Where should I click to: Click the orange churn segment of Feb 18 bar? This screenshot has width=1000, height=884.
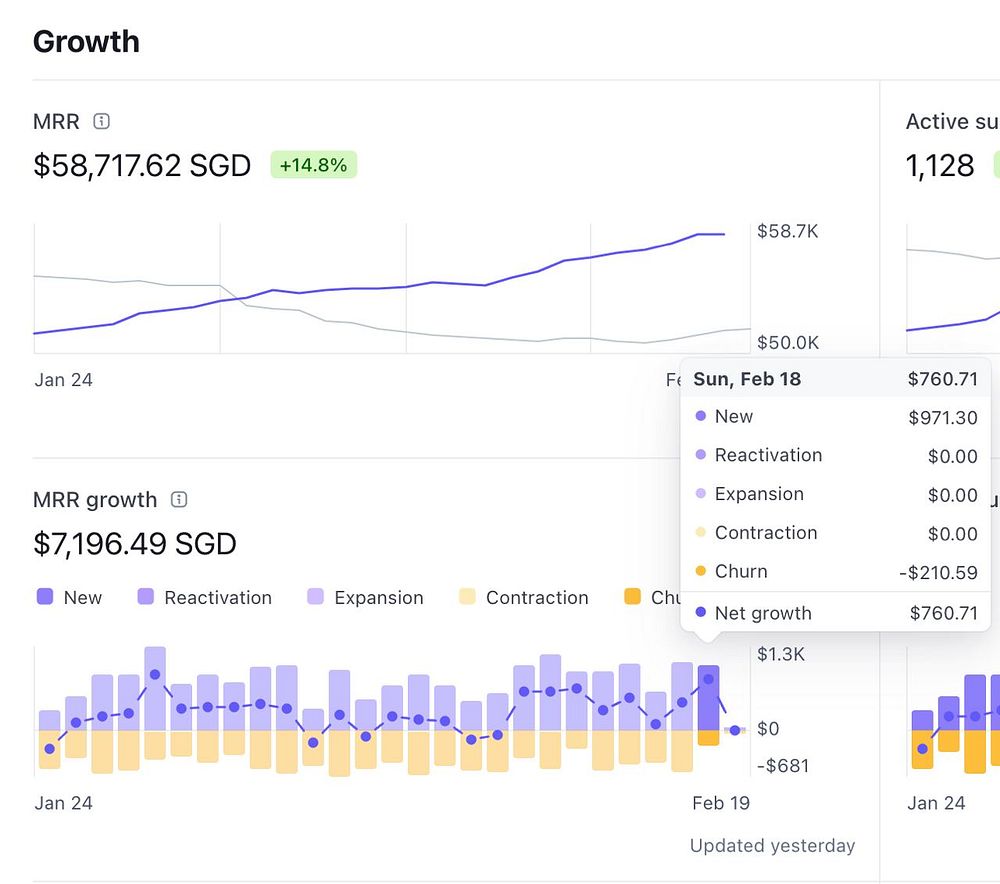[708, 738]
